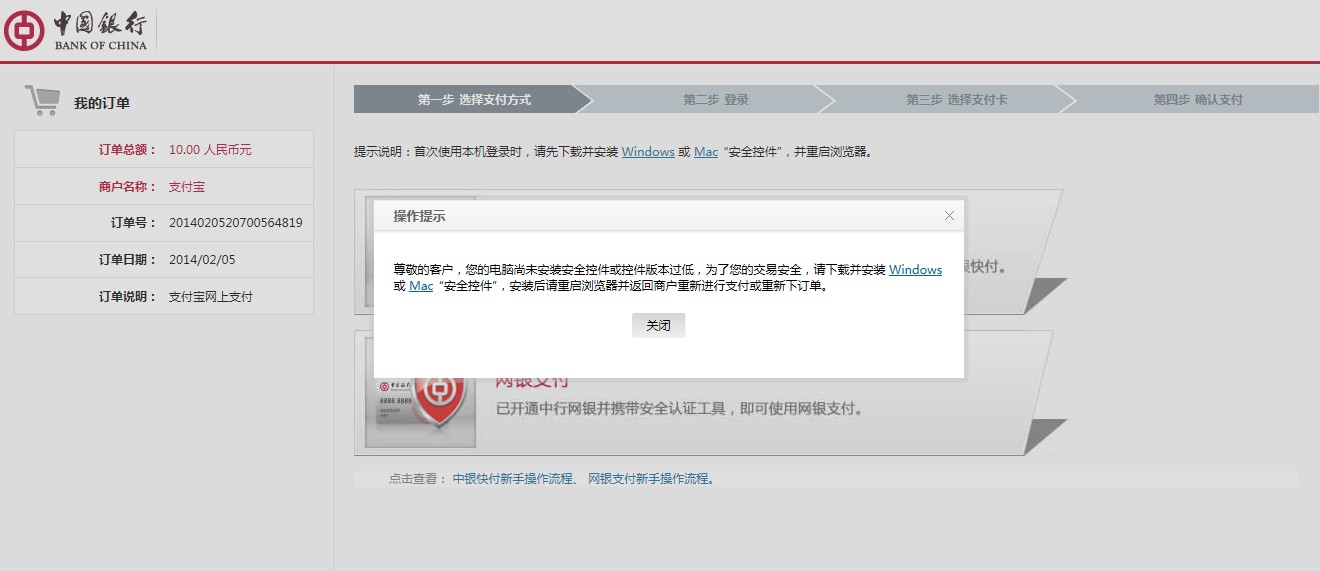Click the 订单日期 label
This screenshot has width=1320, height=571.
click(x=128, y=260)
